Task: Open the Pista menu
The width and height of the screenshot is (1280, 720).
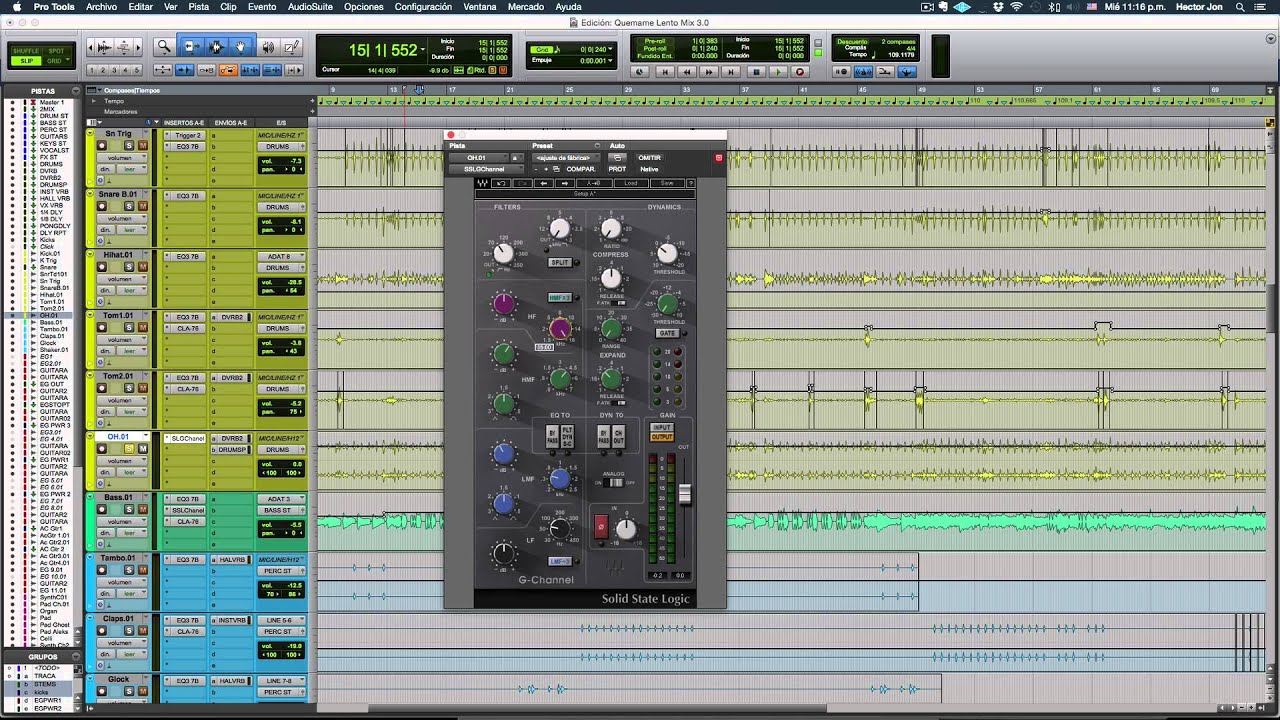Action: pyautogui.click(x=199, y=7)
